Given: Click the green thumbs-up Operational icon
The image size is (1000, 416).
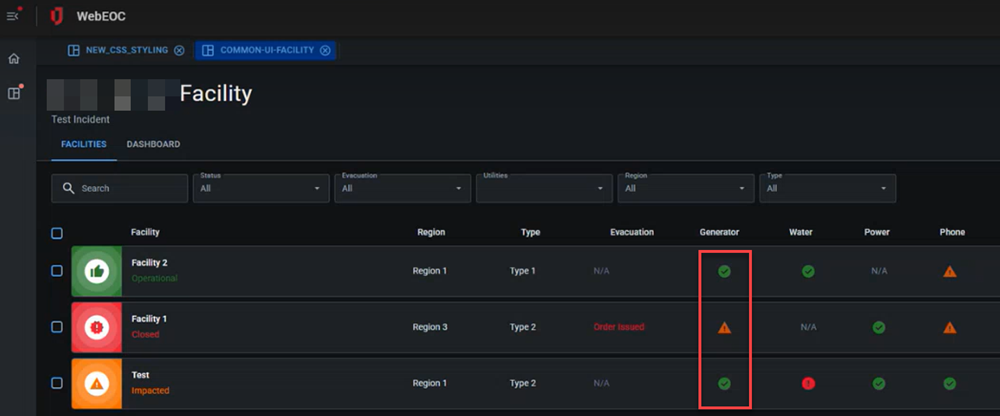Looking at the screenshot, I should click(x=96, y=271).
